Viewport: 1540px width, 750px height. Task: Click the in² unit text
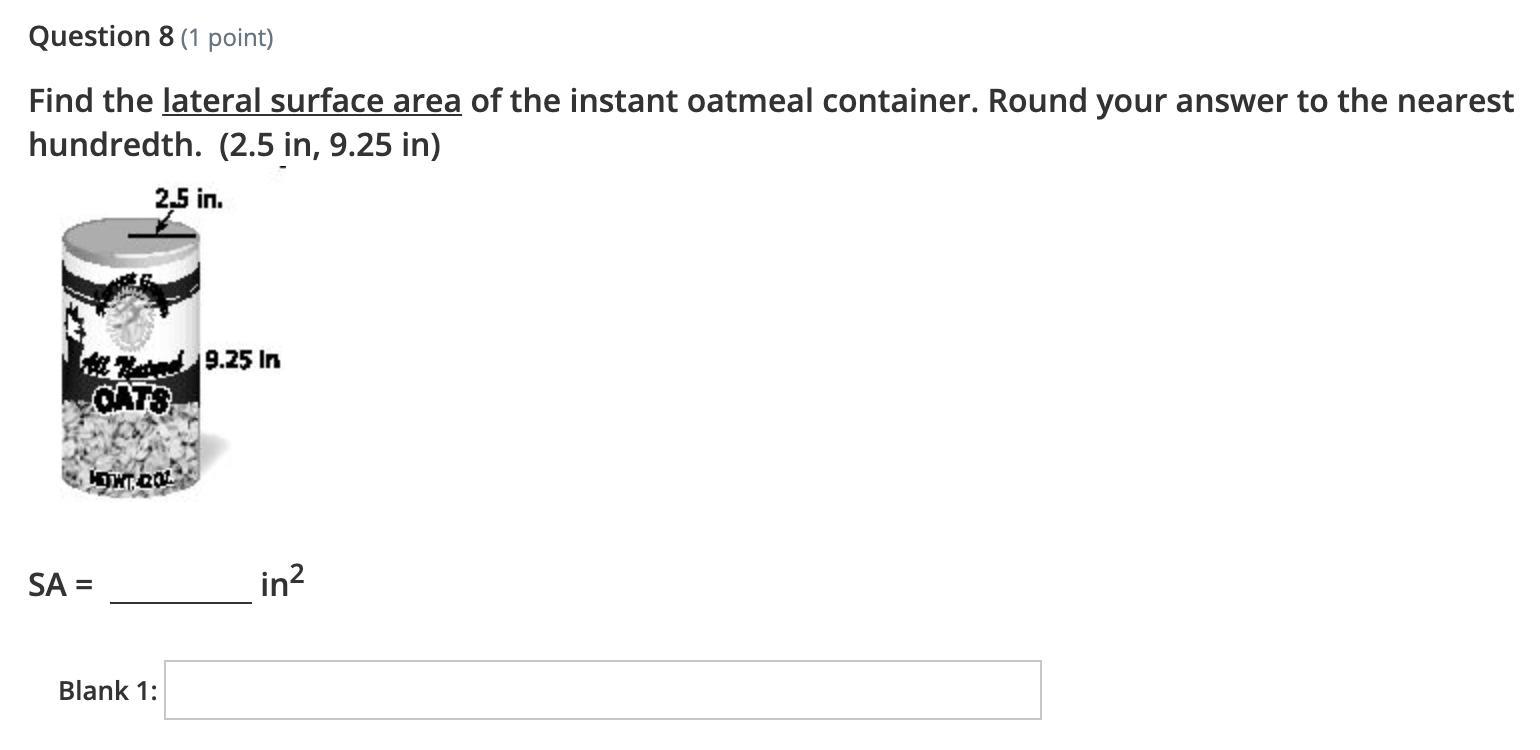click(281, 582)
